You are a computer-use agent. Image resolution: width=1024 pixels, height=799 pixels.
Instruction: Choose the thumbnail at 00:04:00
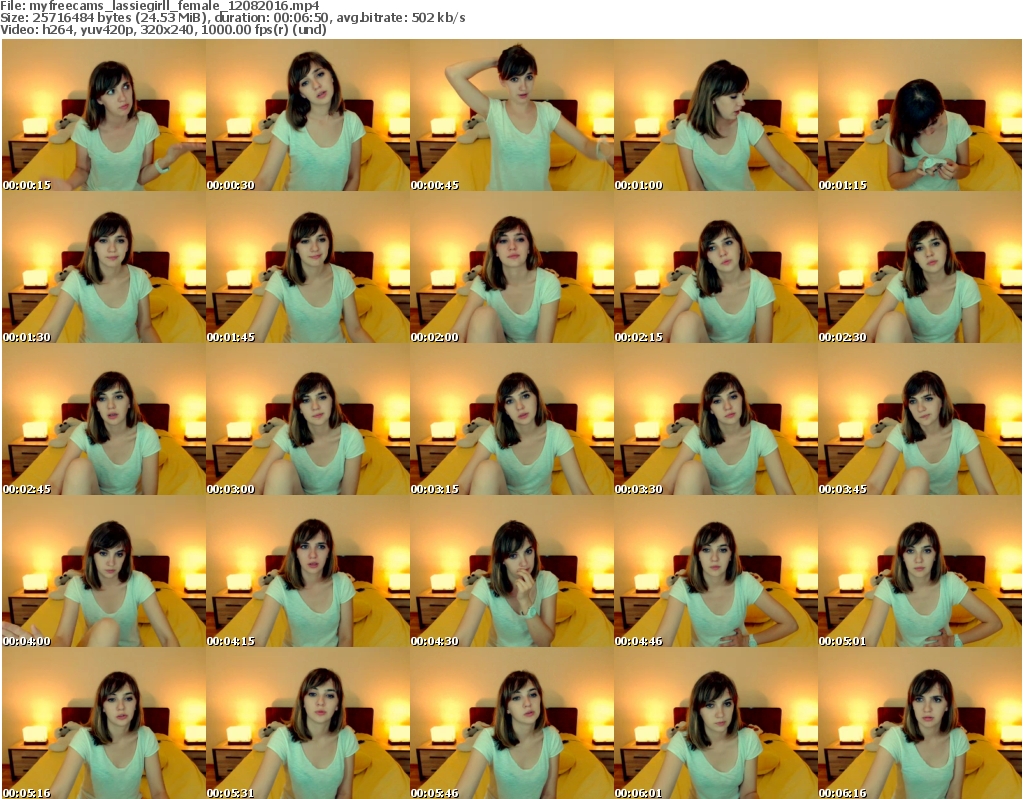point(104,571)
